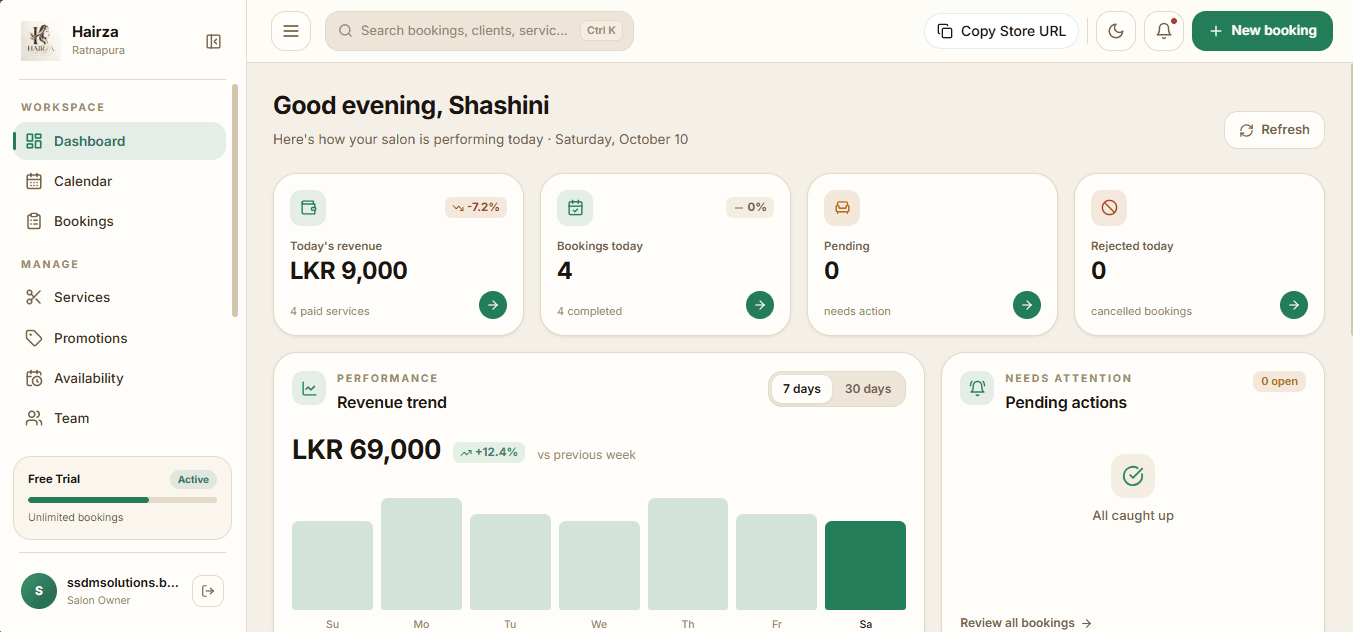This screenshot has height=632, width=1353.
Task: Open notifications bell icon
Action: pyautogui.click(x=1164, y=31)
